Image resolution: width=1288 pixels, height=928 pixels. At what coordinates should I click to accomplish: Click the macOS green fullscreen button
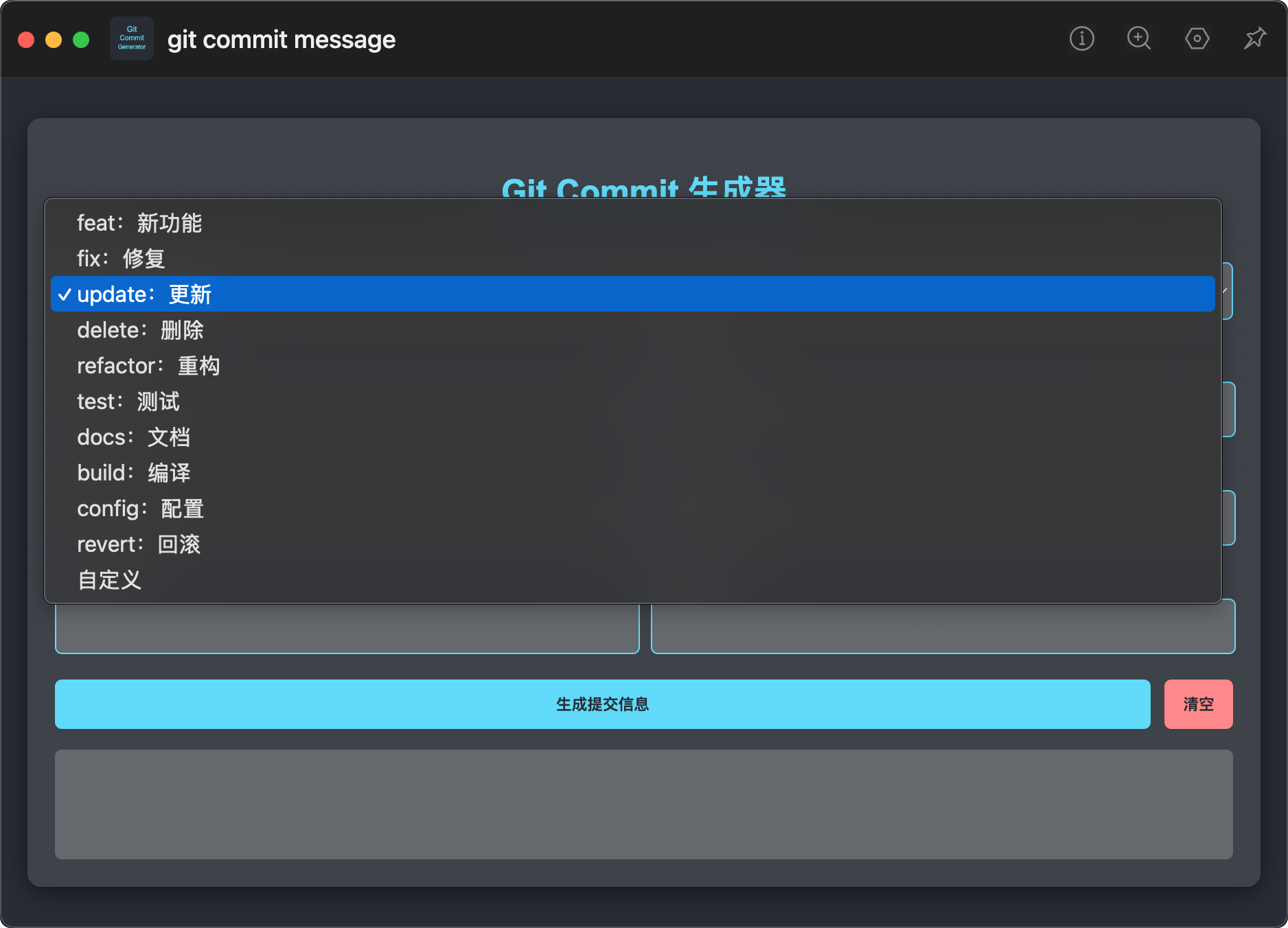[81, 40]
